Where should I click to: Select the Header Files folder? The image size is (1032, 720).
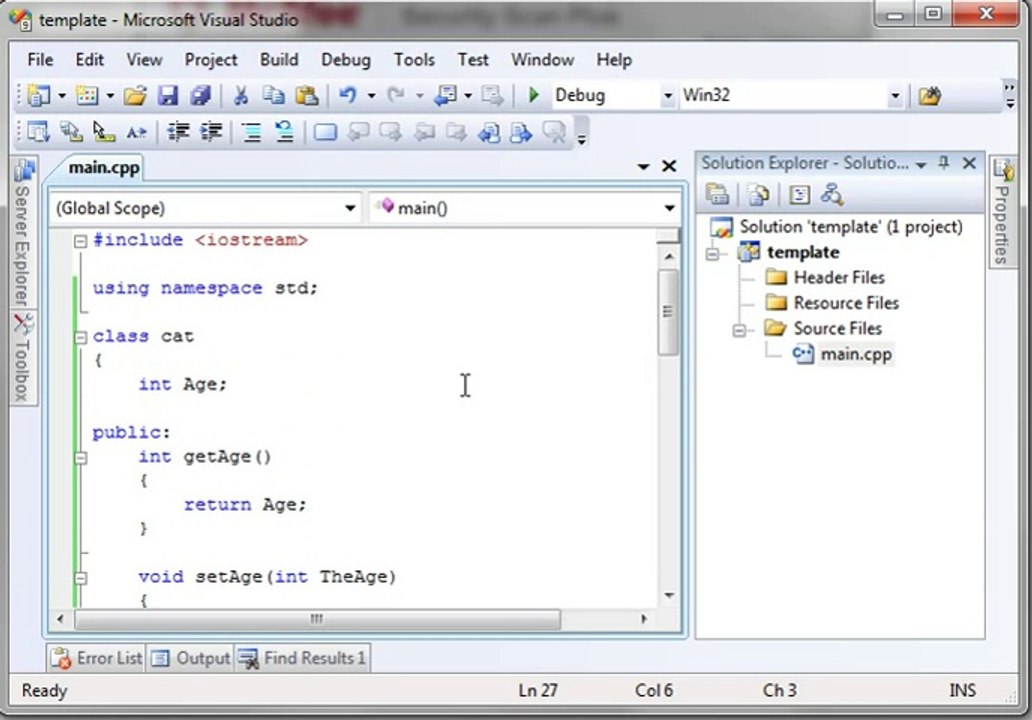838,278
